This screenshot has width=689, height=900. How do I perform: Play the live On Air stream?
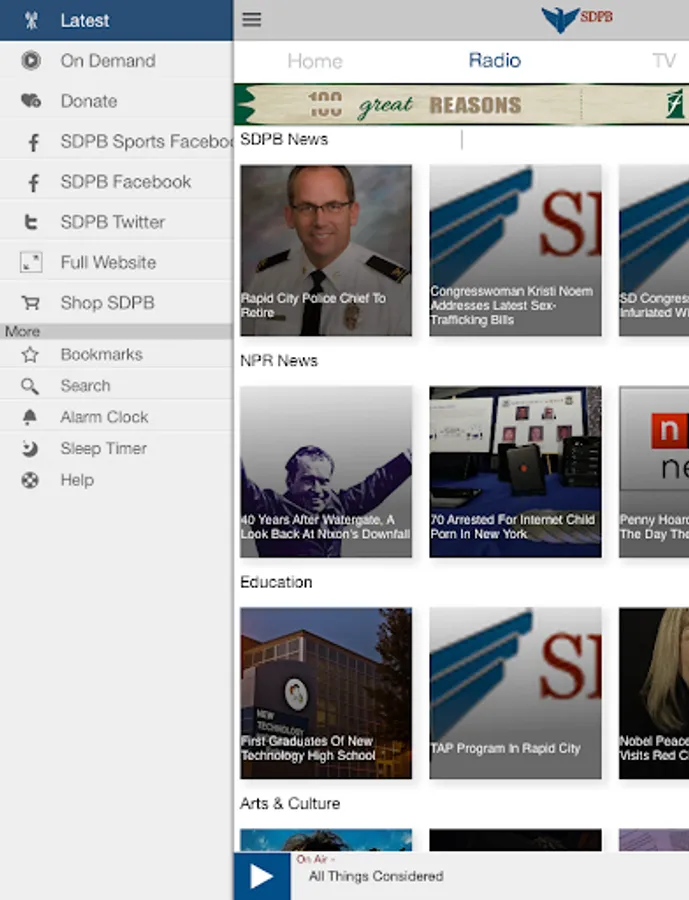tap(262, 876)
